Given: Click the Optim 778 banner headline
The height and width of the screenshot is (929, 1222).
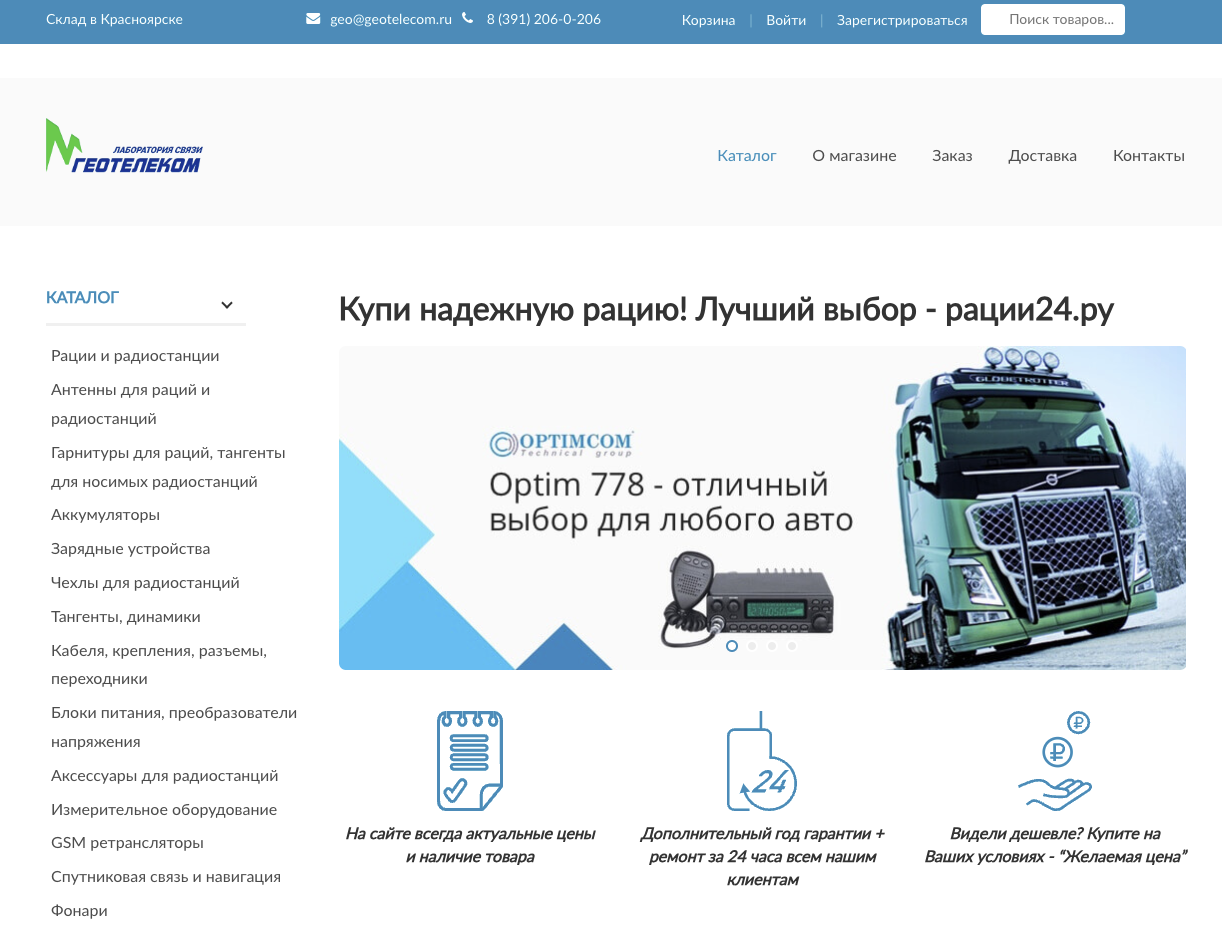Looking at the screenshot, I should coord(670,502).
